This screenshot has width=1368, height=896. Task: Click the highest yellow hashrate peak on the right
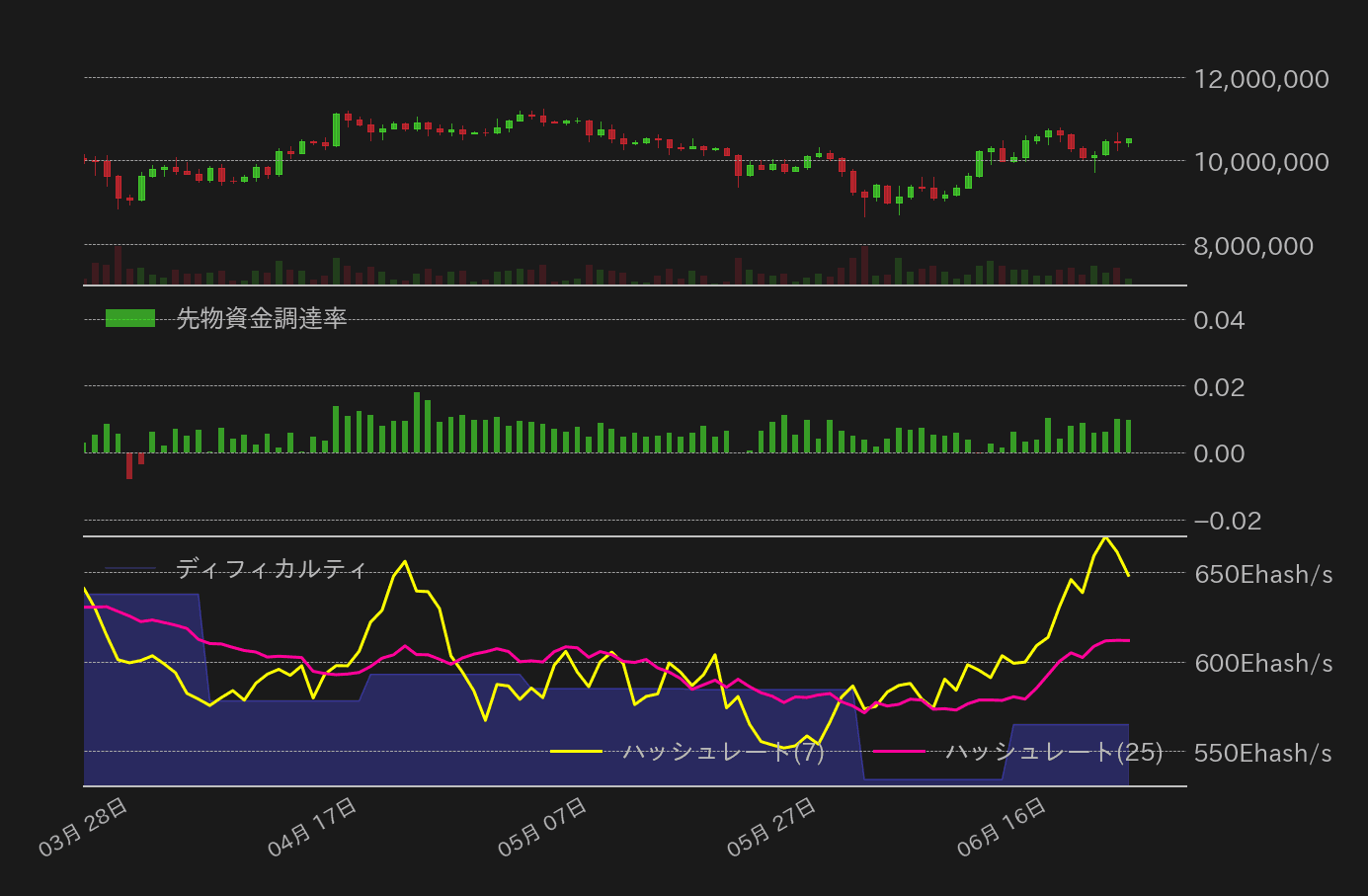(1106, 539)
